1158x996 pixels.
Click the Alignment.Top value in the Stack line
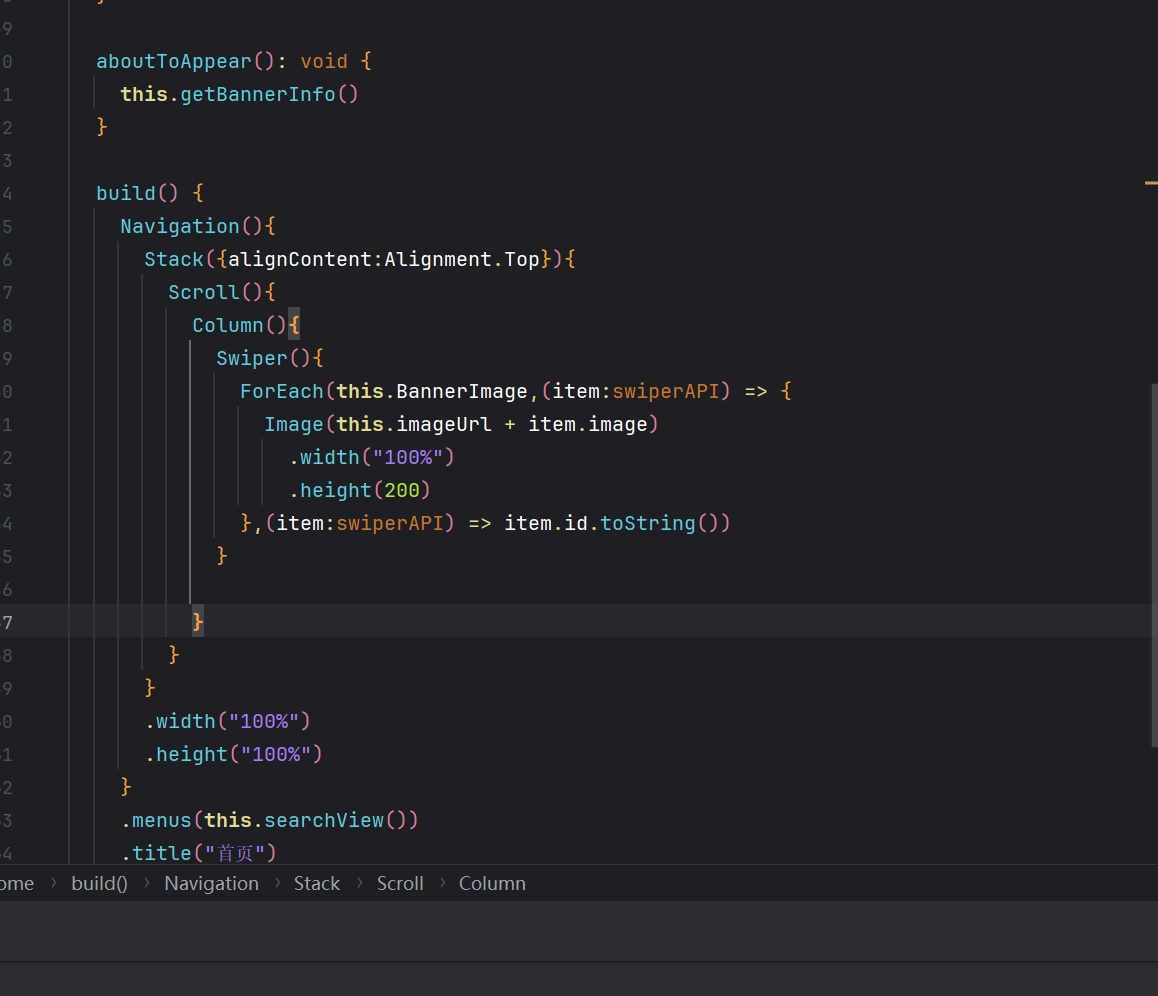[462, 259]
